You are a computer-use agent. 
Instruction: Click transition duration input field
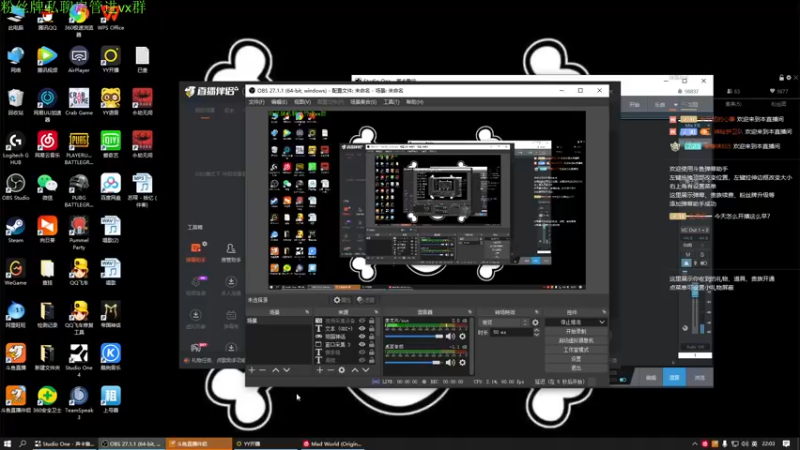pos(511,332)
